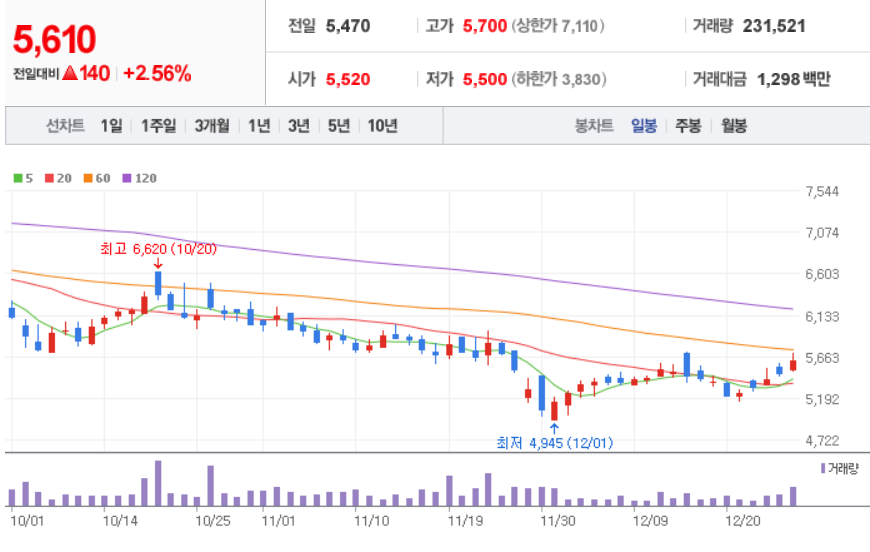The height and width of the screenshot is (552, 870).
Task: Select the 일봉 daily candle chart
Action: [x=644, y=126]
